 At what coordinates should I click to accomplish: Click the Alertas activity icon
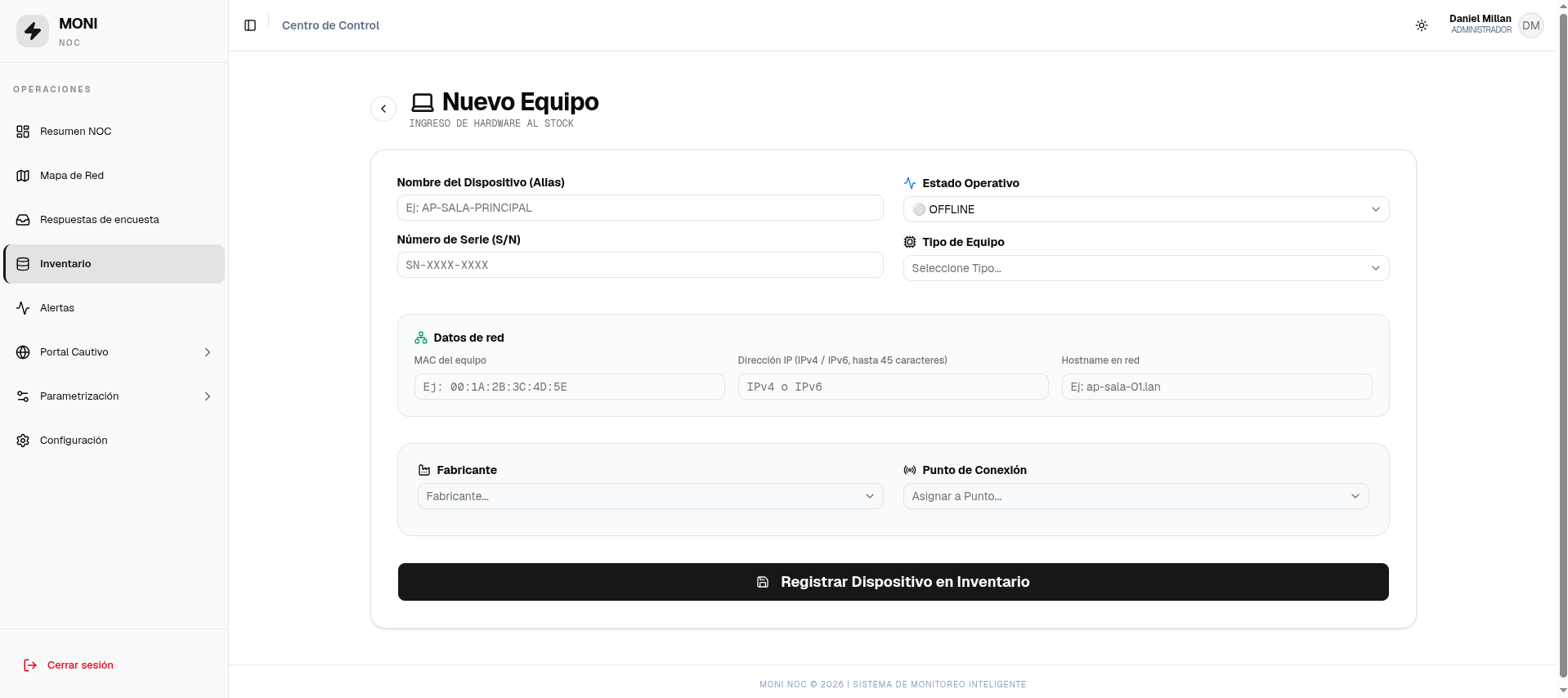(23, 308)
